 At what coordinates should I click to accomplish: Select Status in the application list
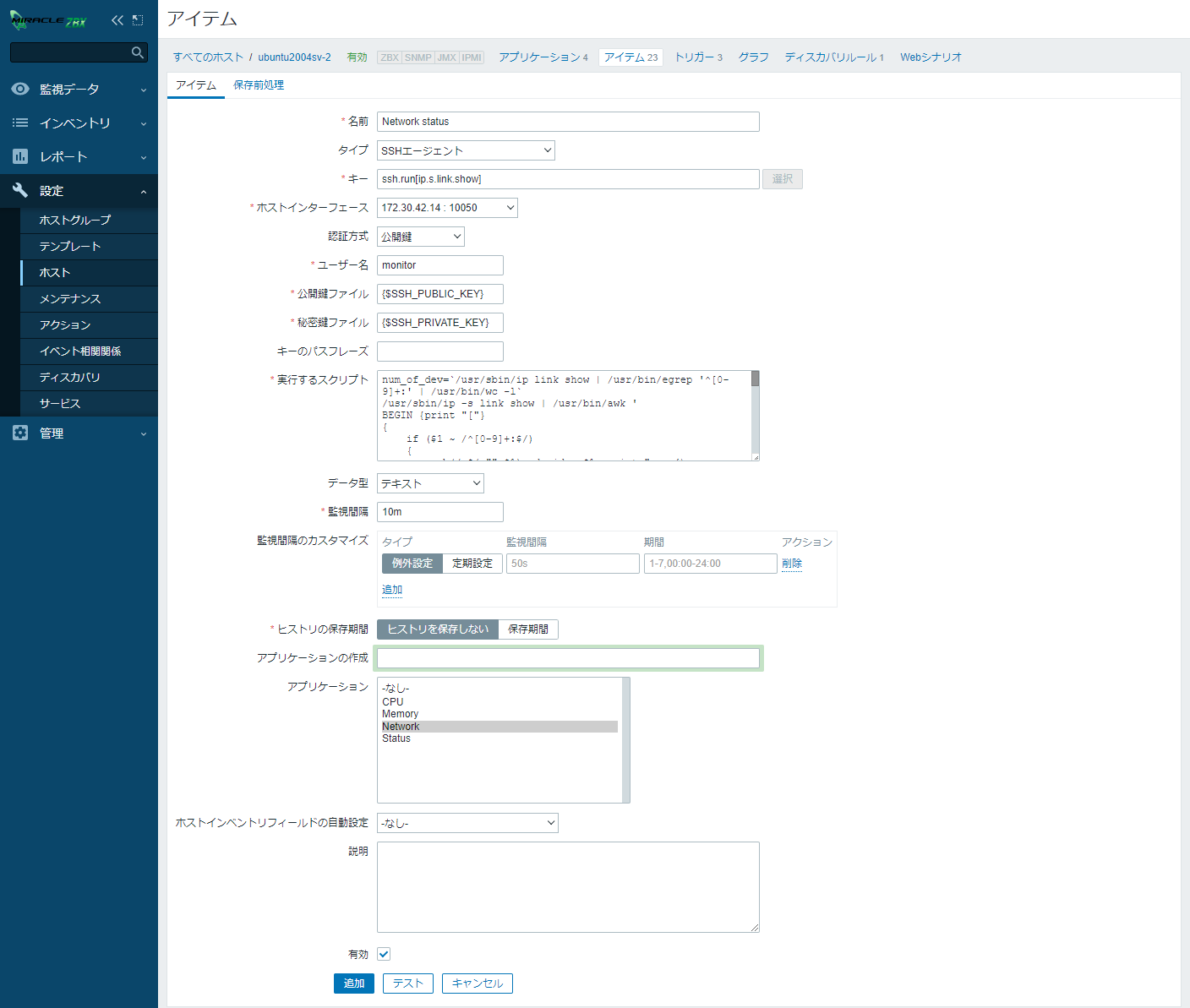[x=396, y=738]
